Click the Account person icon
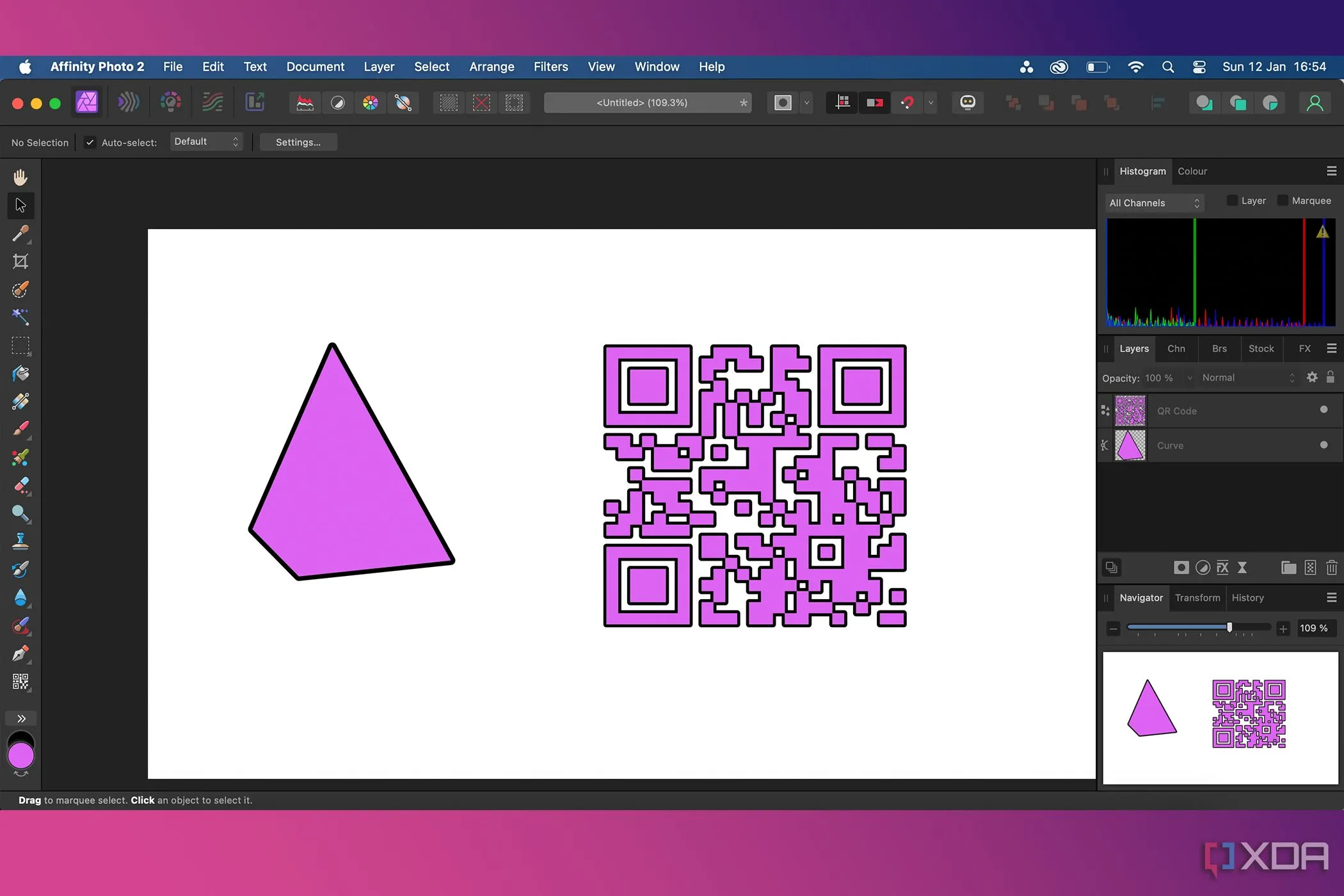Image resolution: width=1344 pixels, height=896 pixels. [x=1315, y=103]
